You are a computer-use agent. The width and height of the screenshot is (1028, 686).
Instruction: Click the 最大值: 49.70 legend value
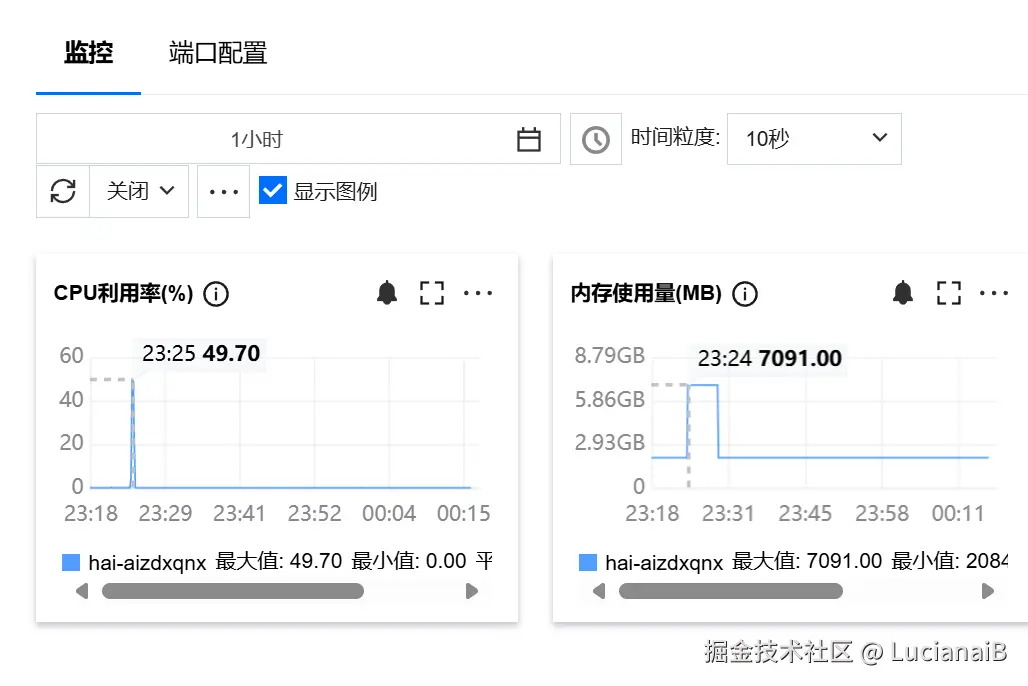279,561
